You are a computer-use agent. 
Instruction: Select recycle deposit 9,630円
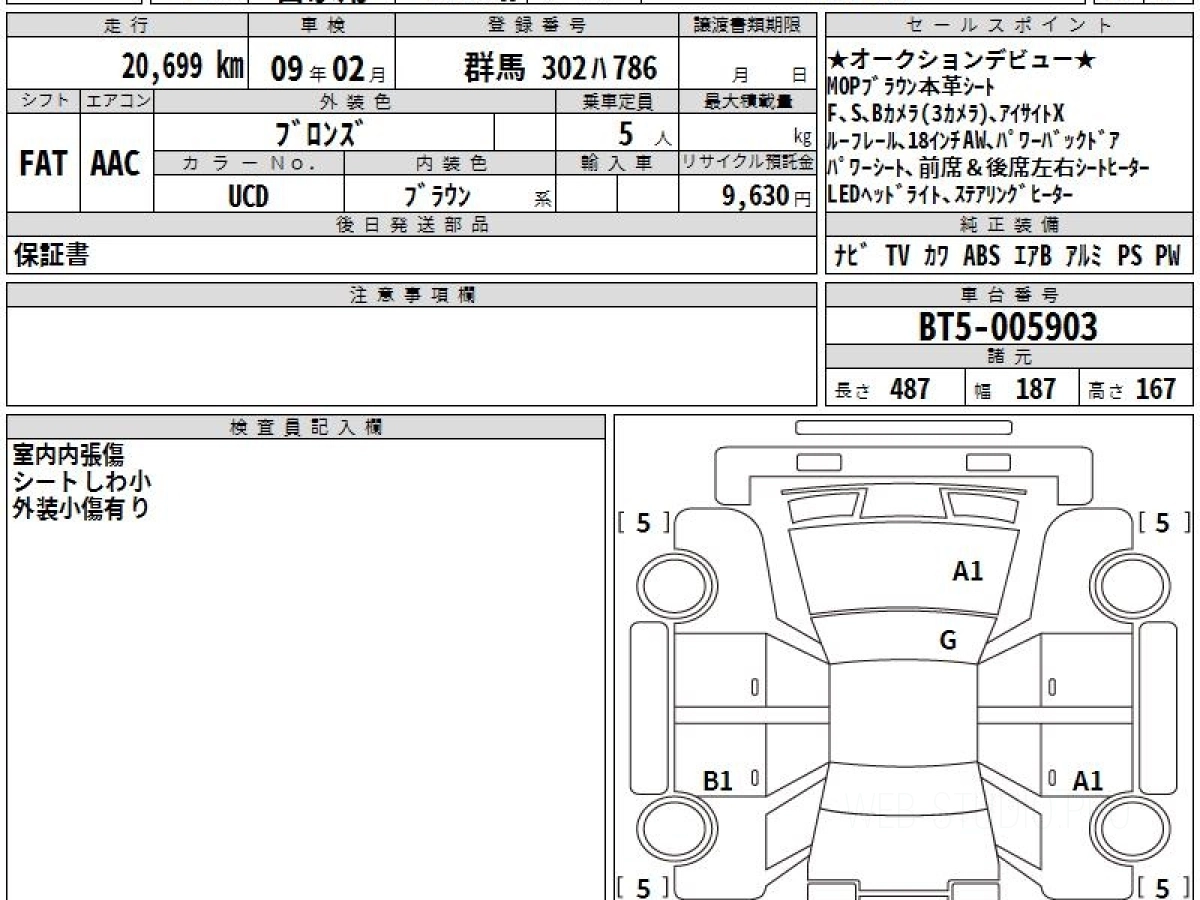pyautogui.click(x=766, y=196)
